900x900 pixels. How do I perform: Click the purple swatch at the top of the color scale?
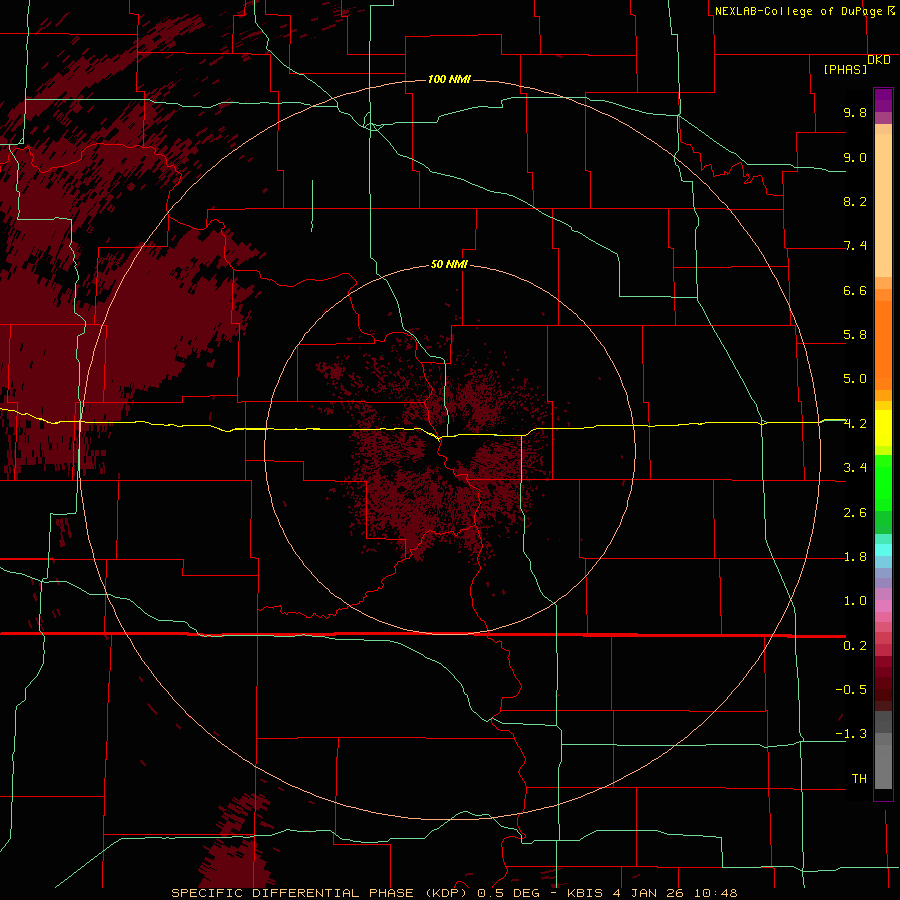883,100
